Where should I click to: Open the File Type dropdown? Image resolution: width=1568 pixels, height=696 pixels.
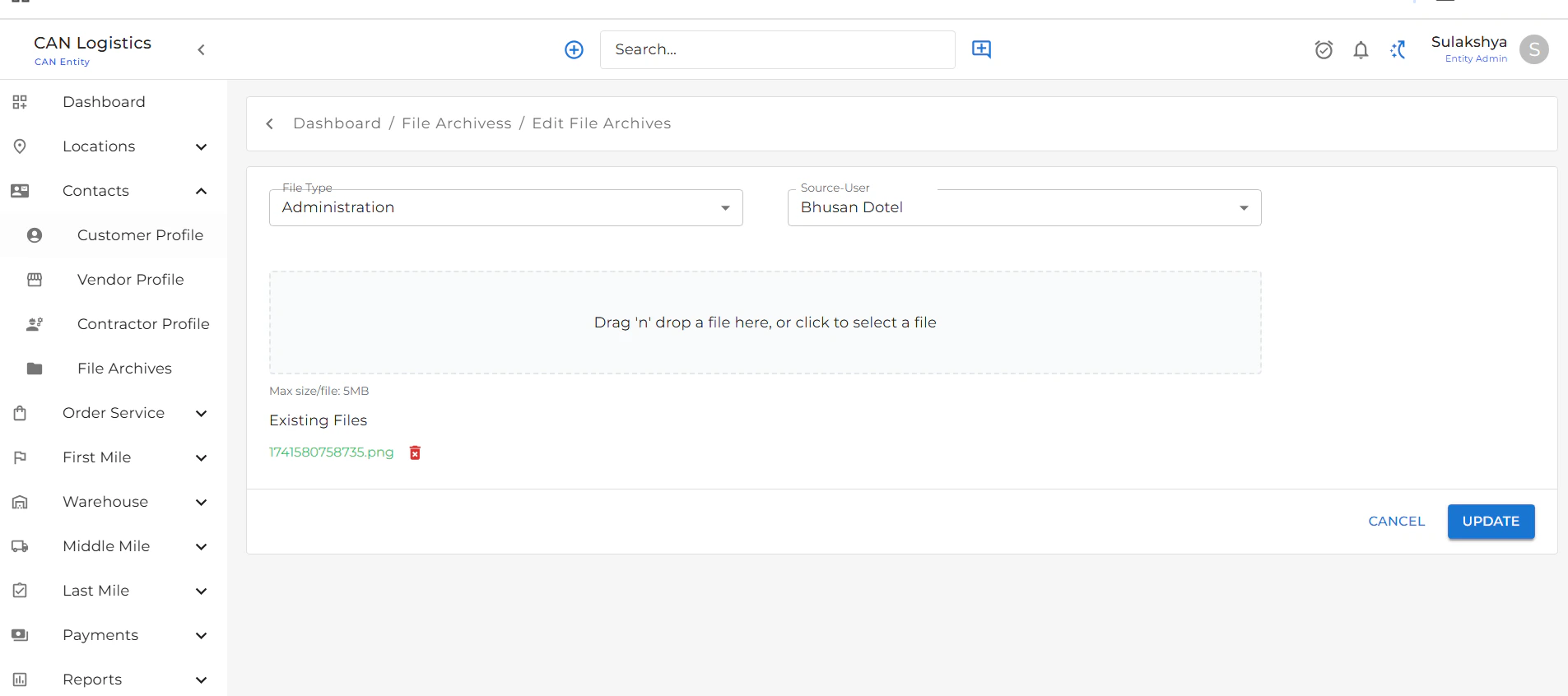[506, 207]
